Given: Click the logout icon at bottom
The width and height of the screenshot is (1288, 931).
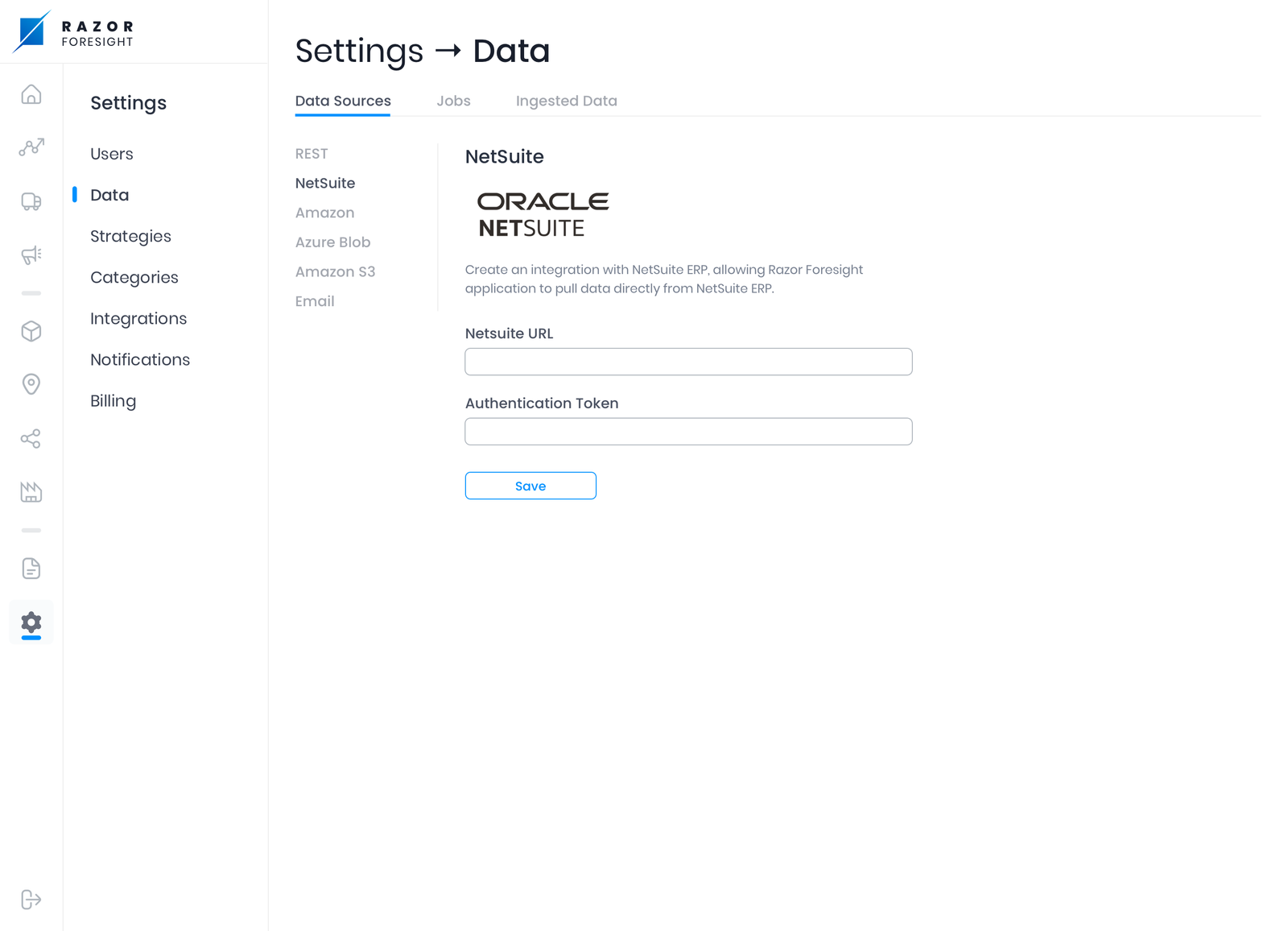Looking at the screenshot, I should (x=31, y=900).
